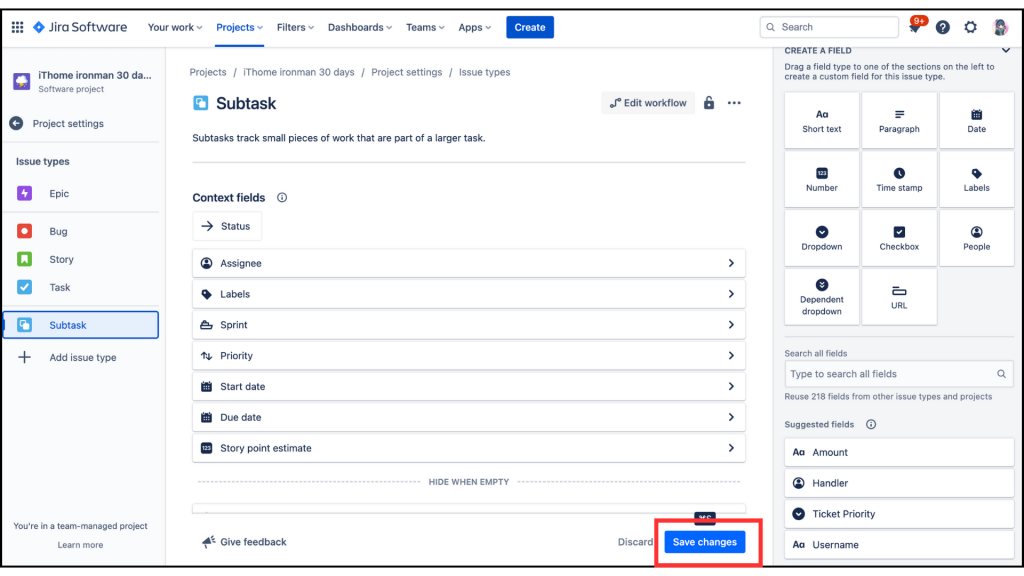Expand the Due date field row
The width and height of the screenshot is (1024, 576).
click(468, 417)
